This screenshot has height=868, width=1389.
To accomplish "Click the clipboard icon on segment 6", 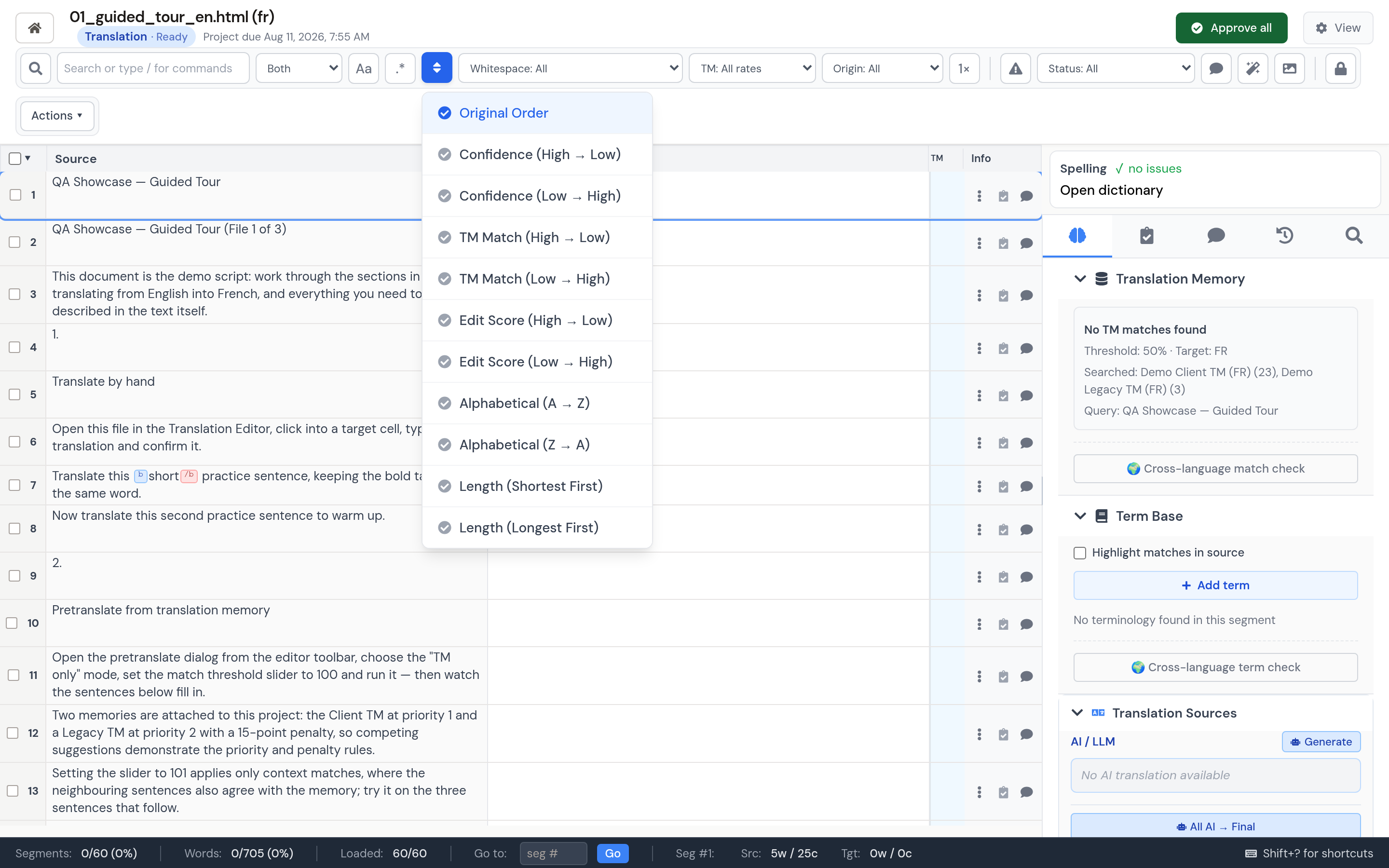I will pos(1003,443).
